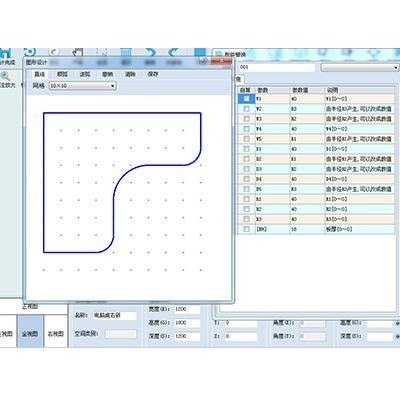The width and height of the screenshot is (400, 400).
Task: Click the width field showing 1200
Action: click(187, 309)
